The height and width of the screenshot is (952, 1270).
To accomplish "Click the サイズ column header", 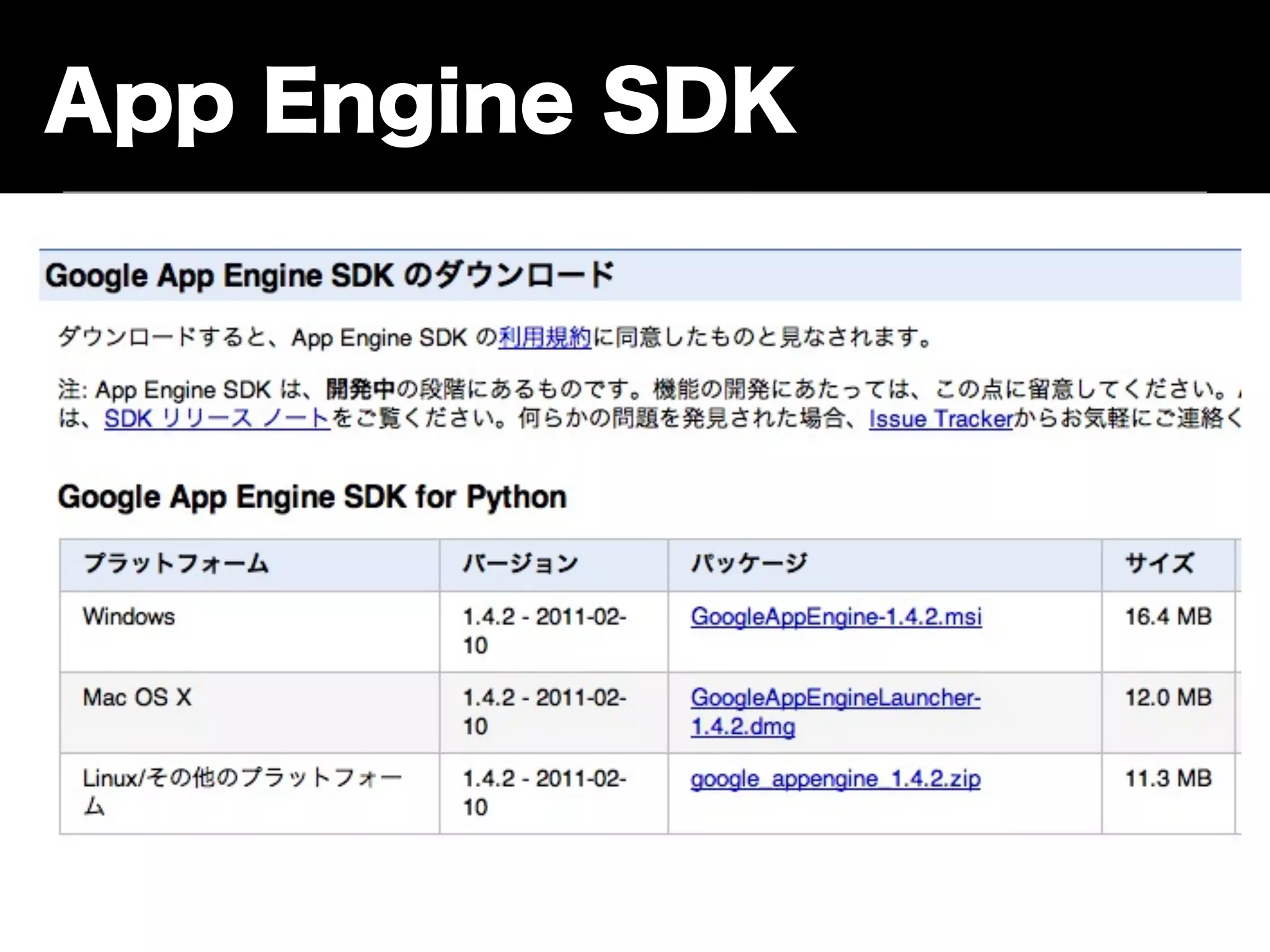I will coord(1158,563).
